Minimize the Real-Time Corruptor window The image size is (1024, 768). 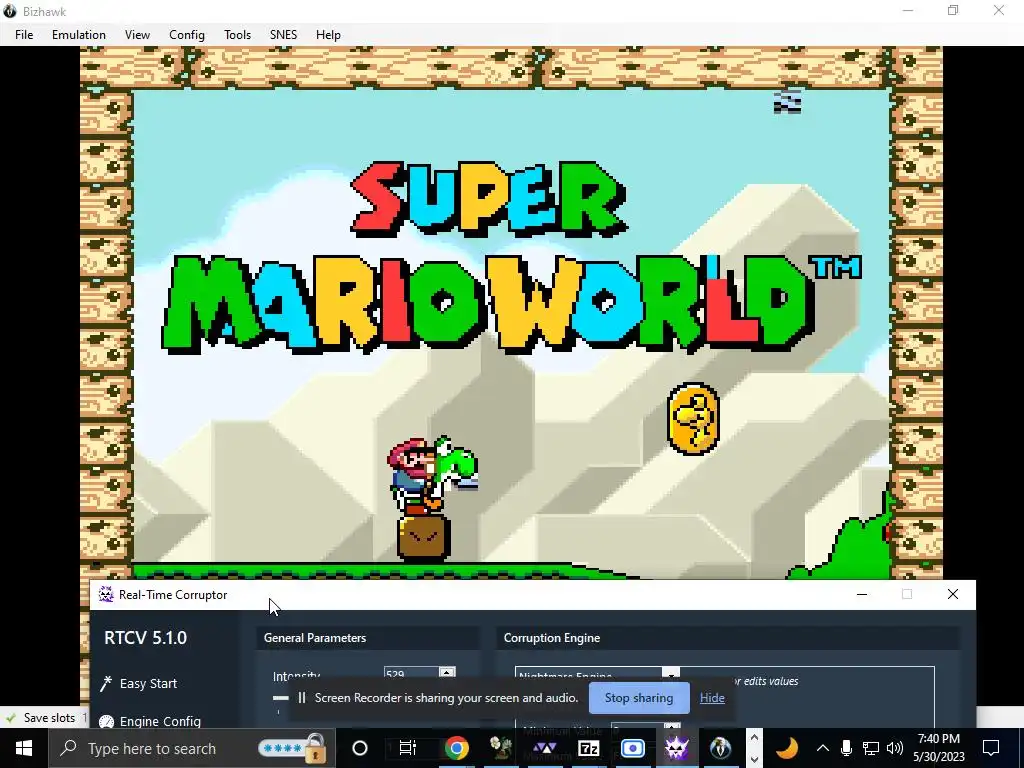point(861,594)
